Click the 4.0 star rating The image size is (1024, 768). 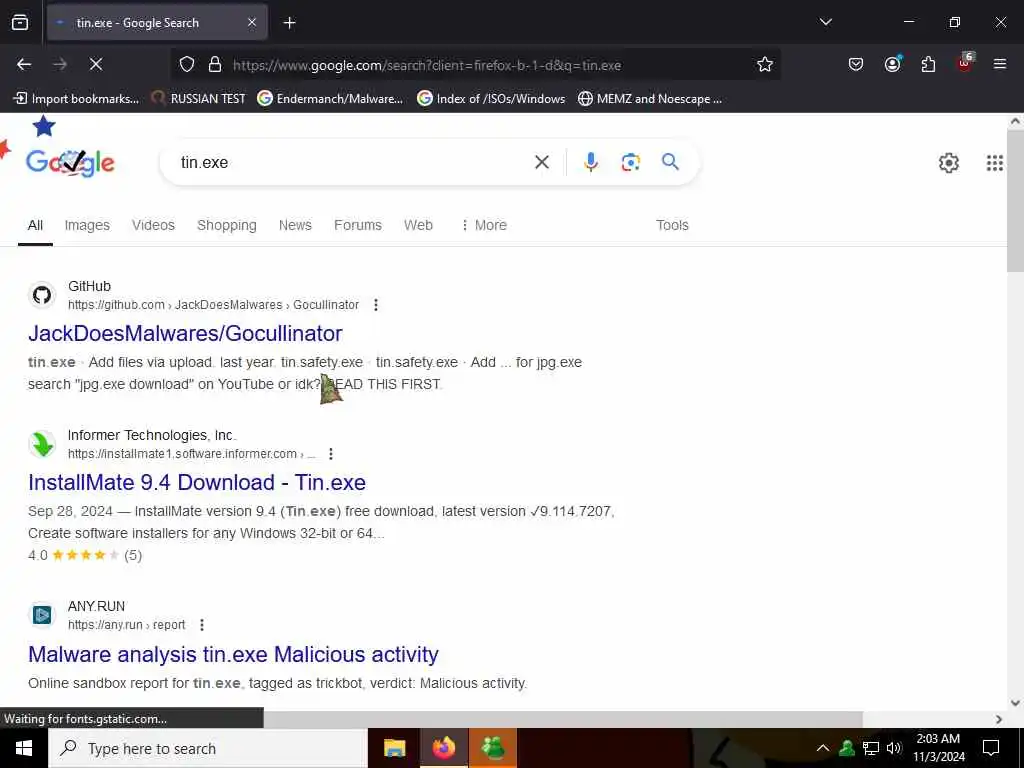[x=85, y=555]
